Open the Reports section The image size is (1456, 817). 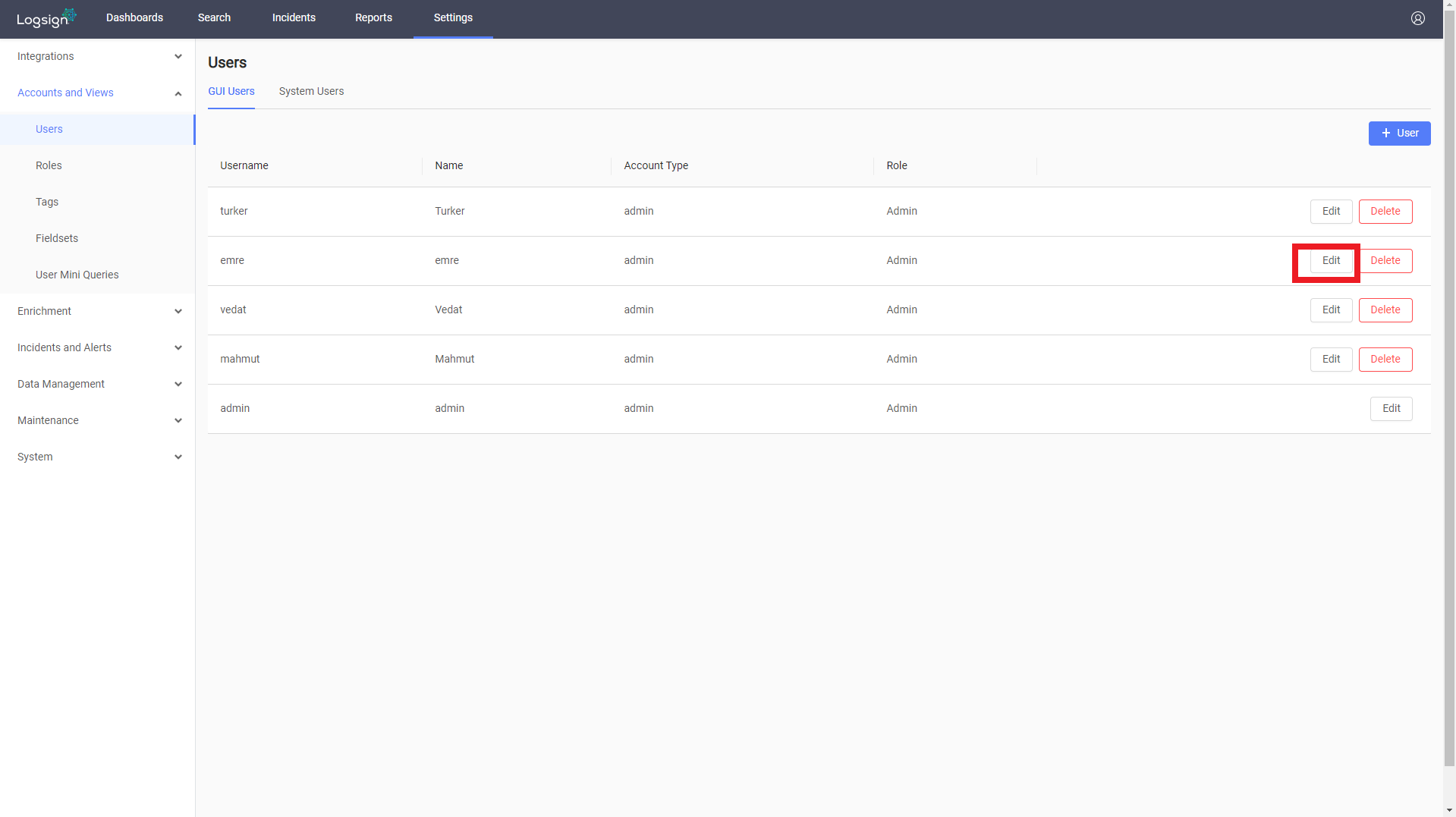pos(373,18)
